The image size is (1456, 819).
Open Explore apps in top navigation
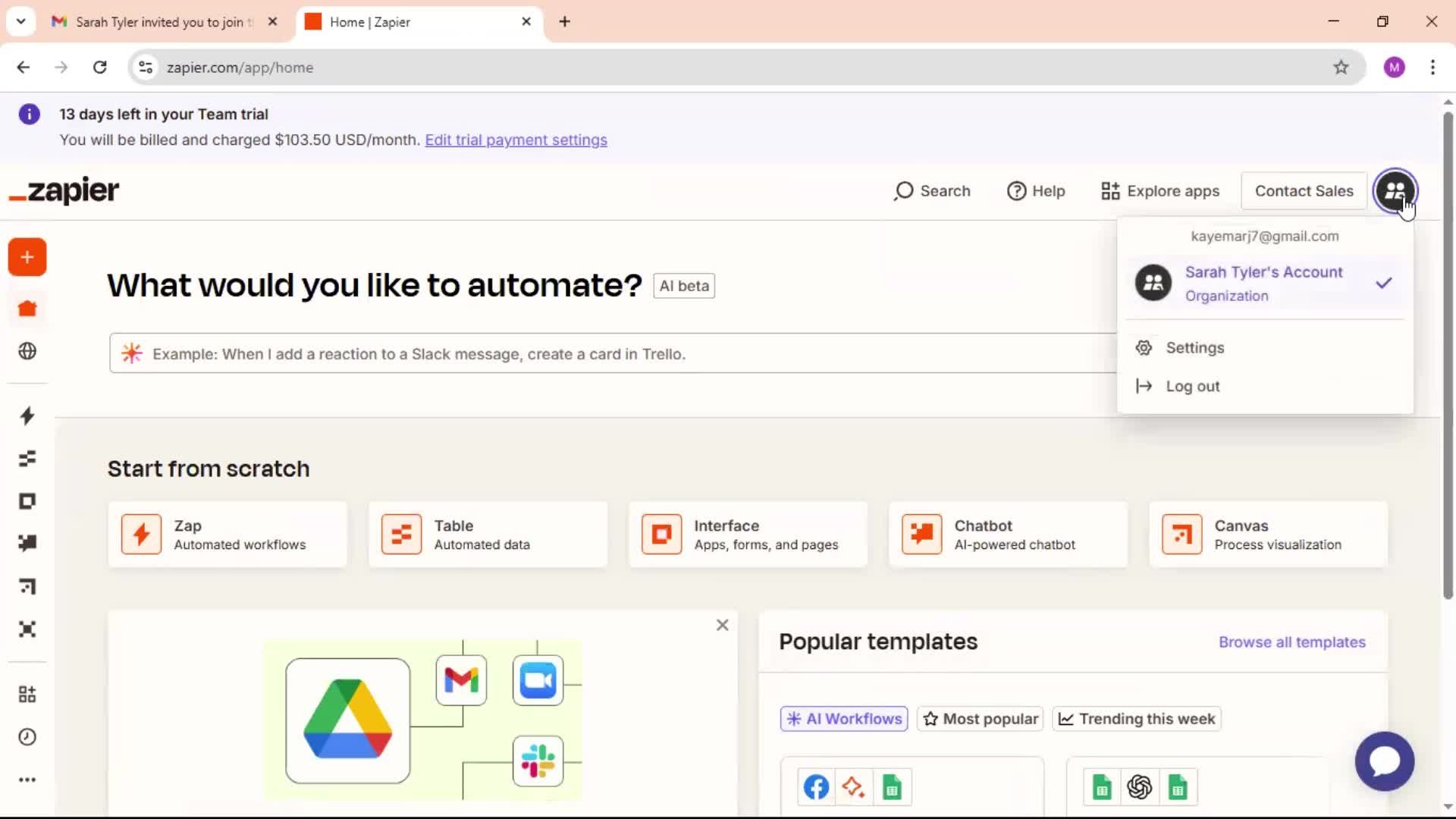pos(1160,191)
